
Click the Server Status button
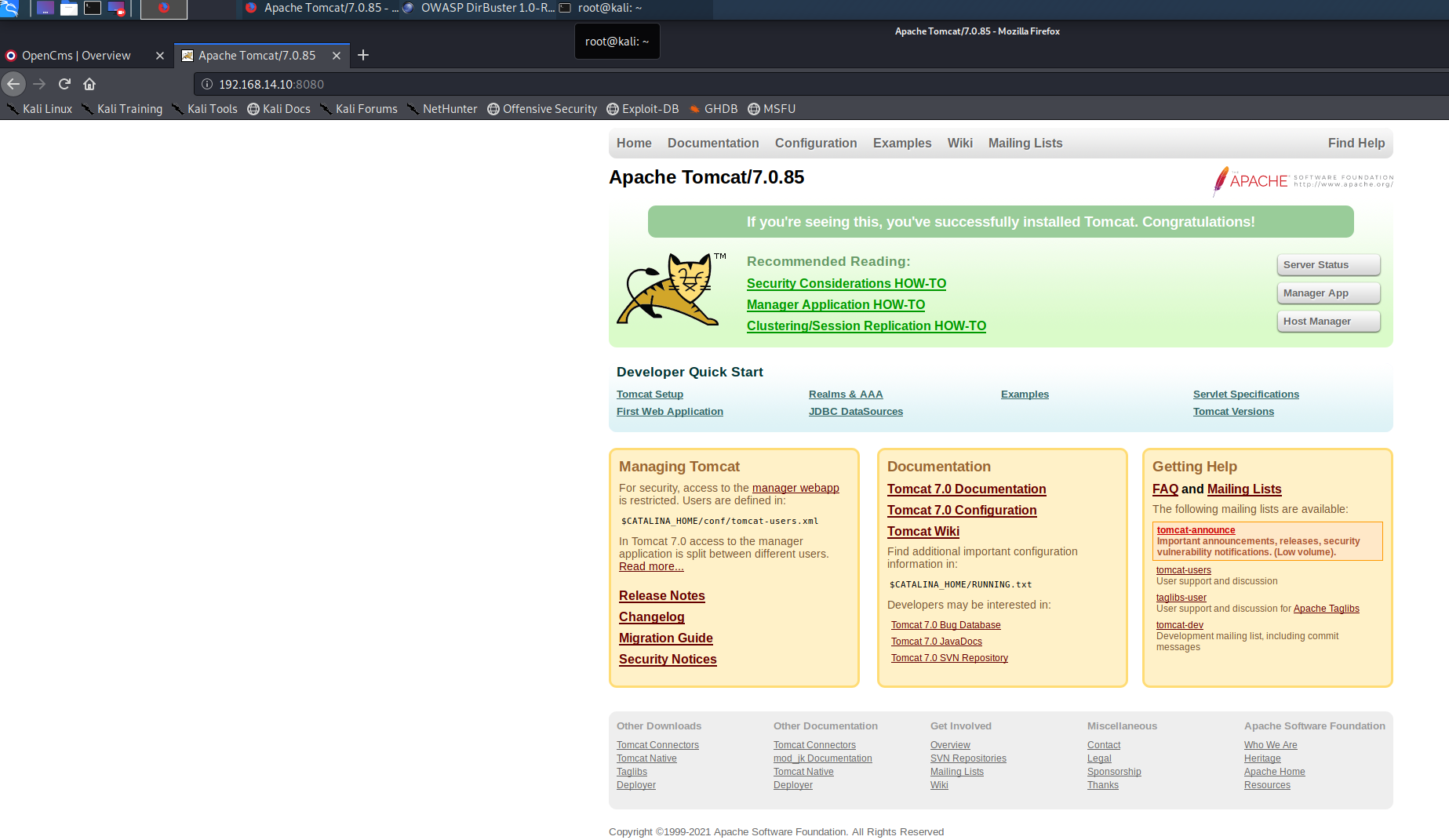(x=1328, y=265)
